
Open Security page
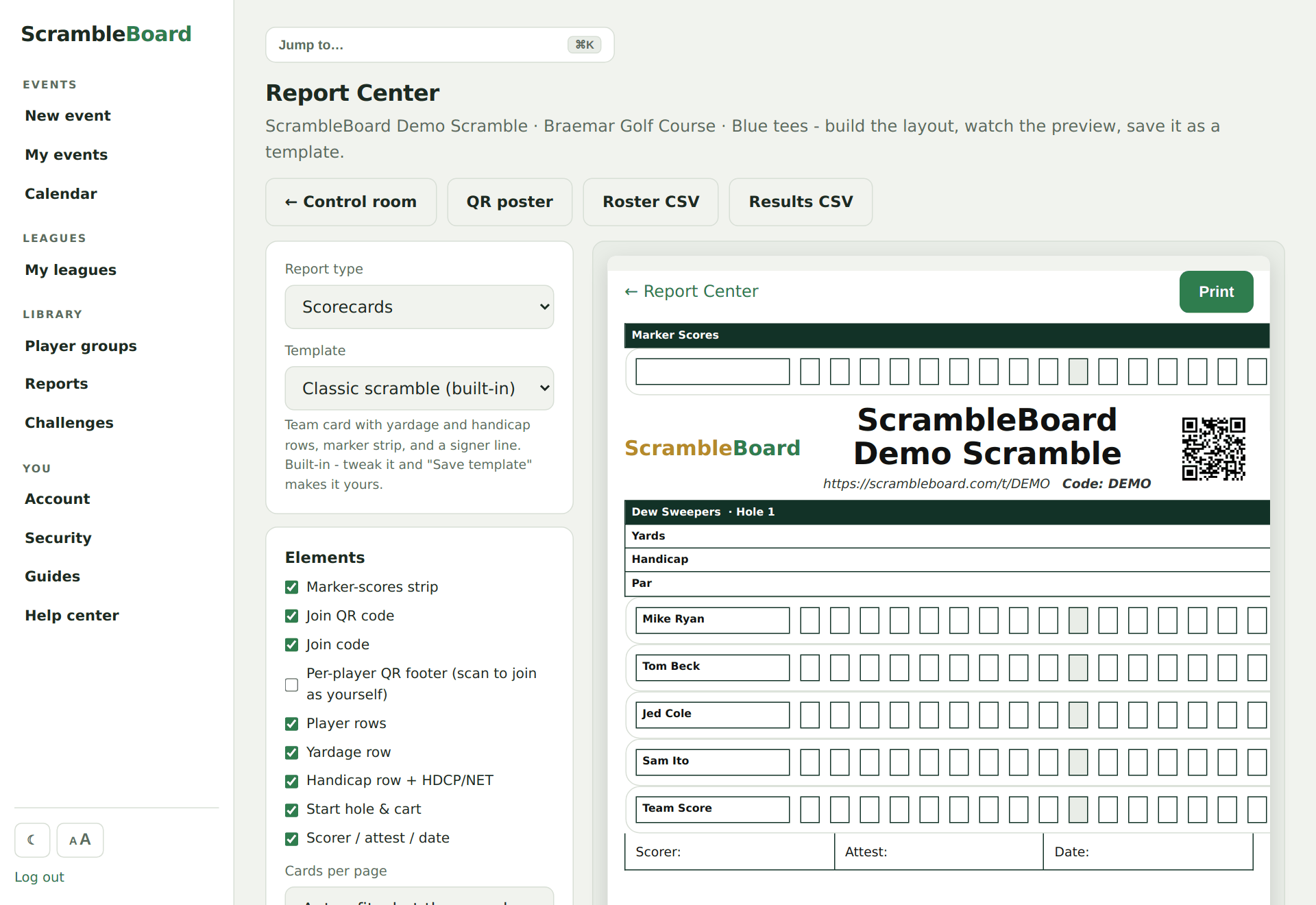tap(58, 538)
